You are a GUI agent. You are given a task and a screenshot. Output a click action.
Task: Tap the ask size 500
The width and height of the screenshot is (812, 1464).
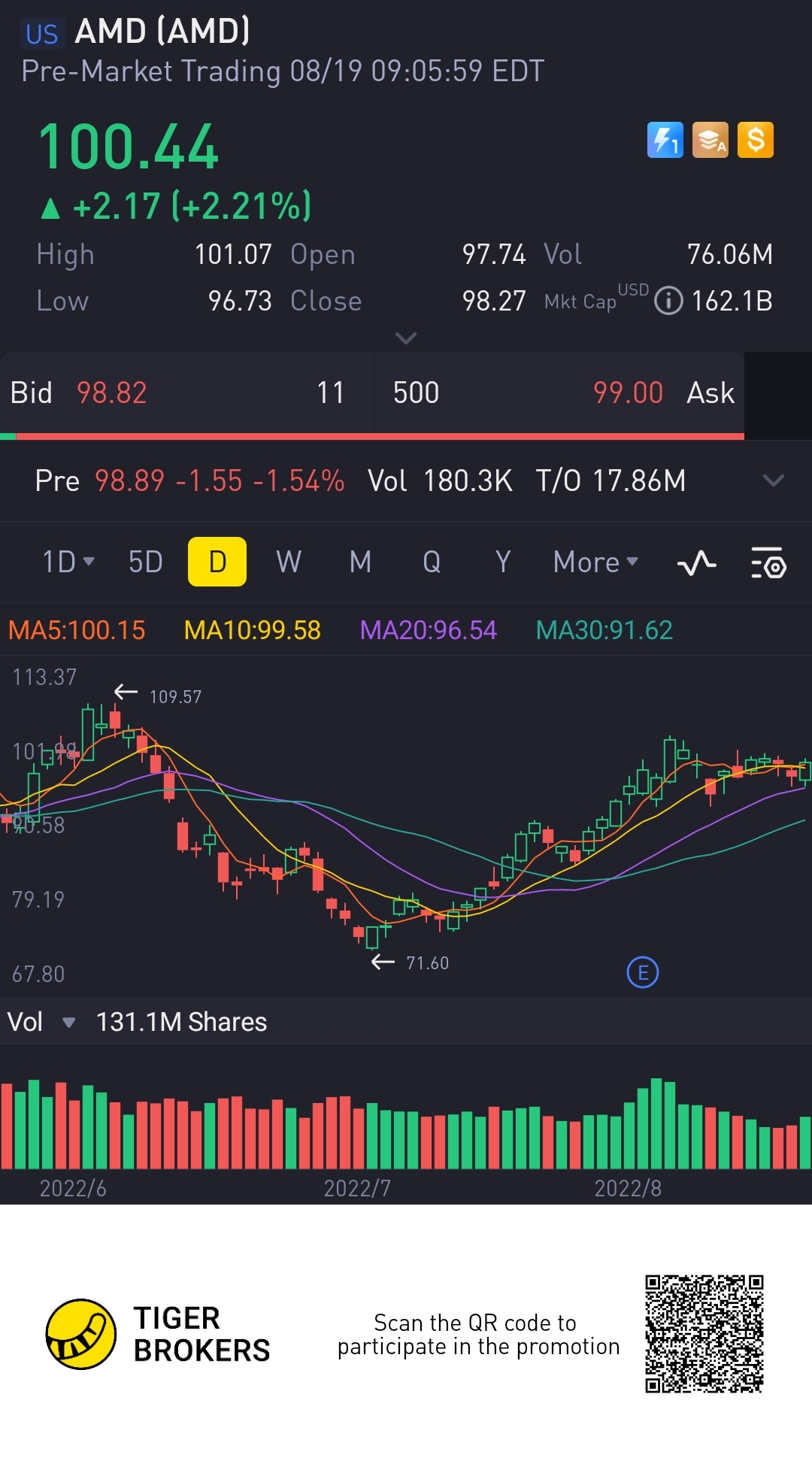417,393
